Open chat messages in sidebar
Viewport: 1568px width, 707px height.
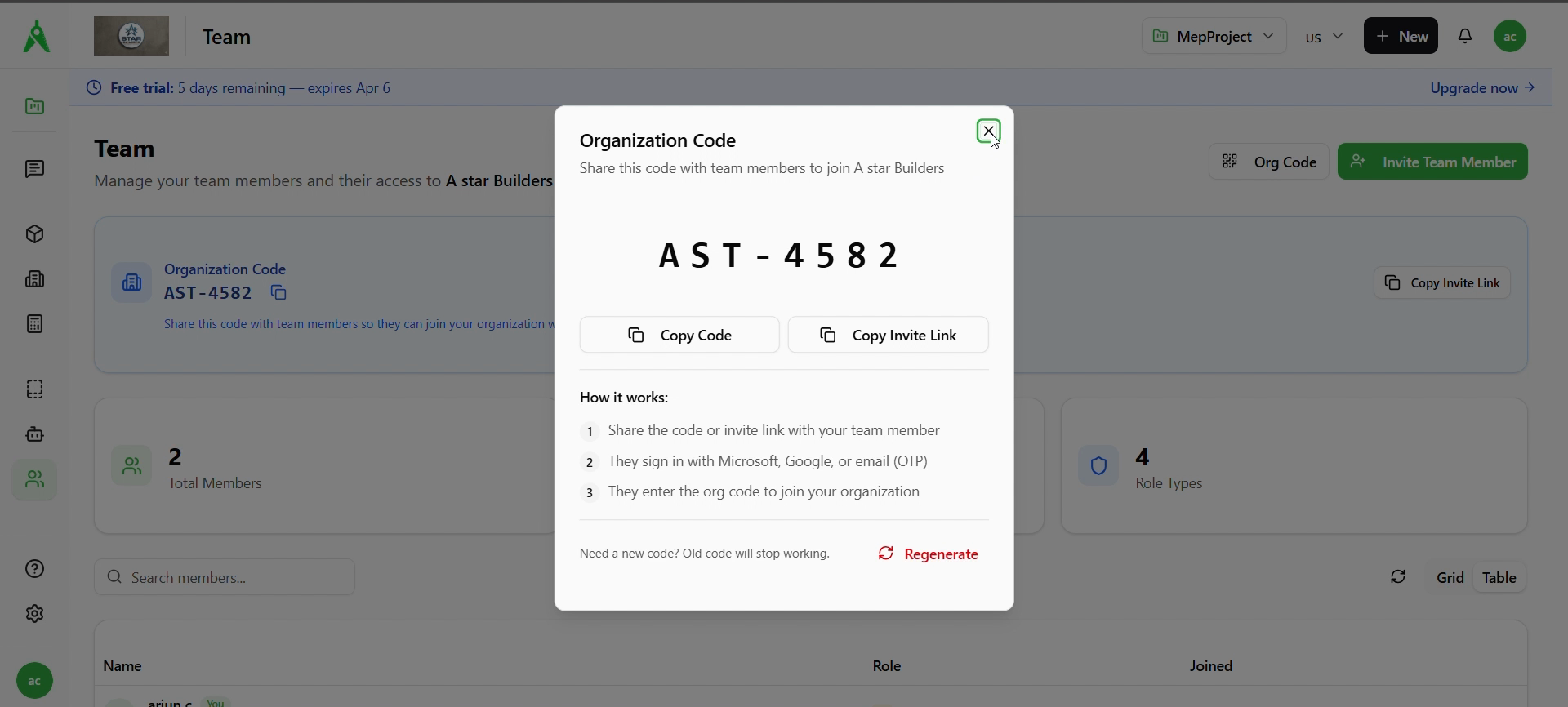tap(34, 169)
